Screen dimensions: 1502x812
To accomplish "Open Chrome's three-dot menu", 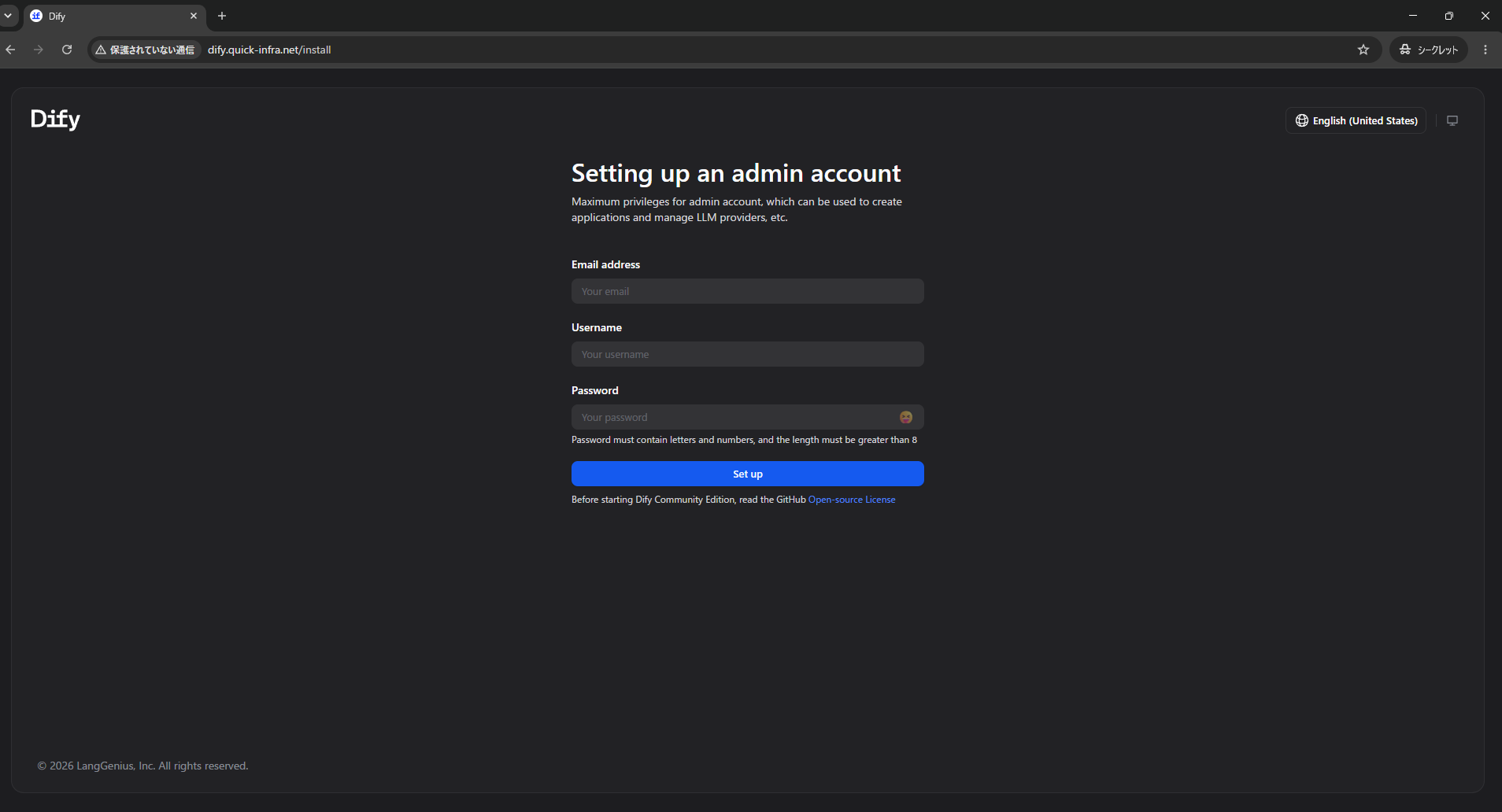I will coord(1485,50).
